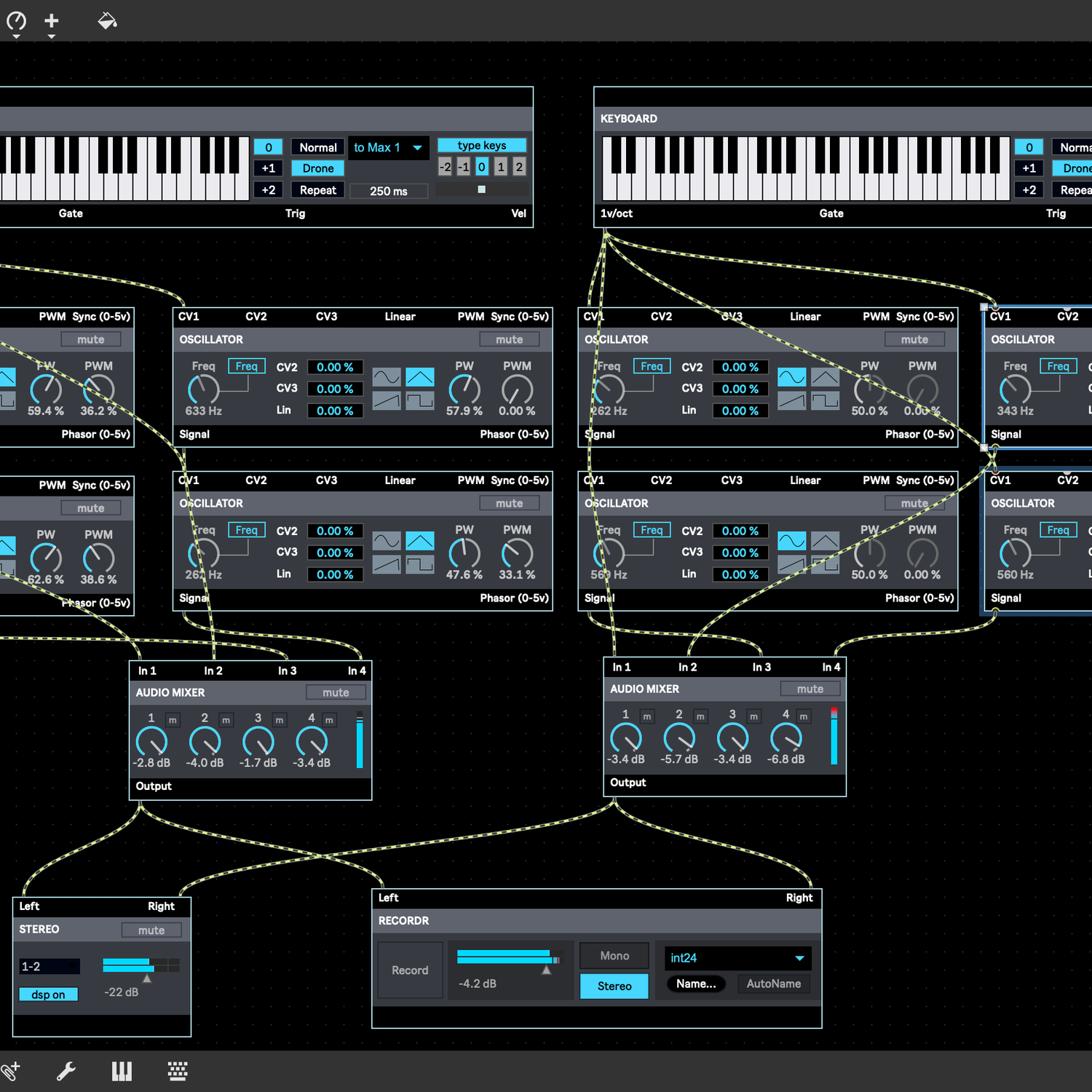Click the paperclip-plus icon at bottom left
The height and width of the screenshot is (1092, 1092).
coord(11,1071)
